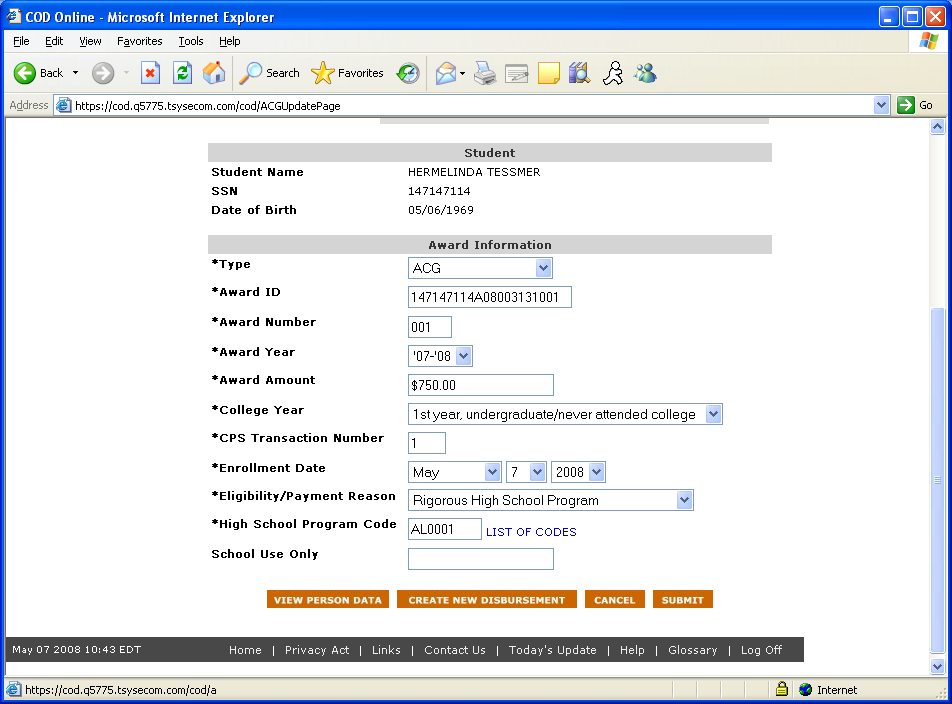Open the Today's Update footer link

pos(552,650)
